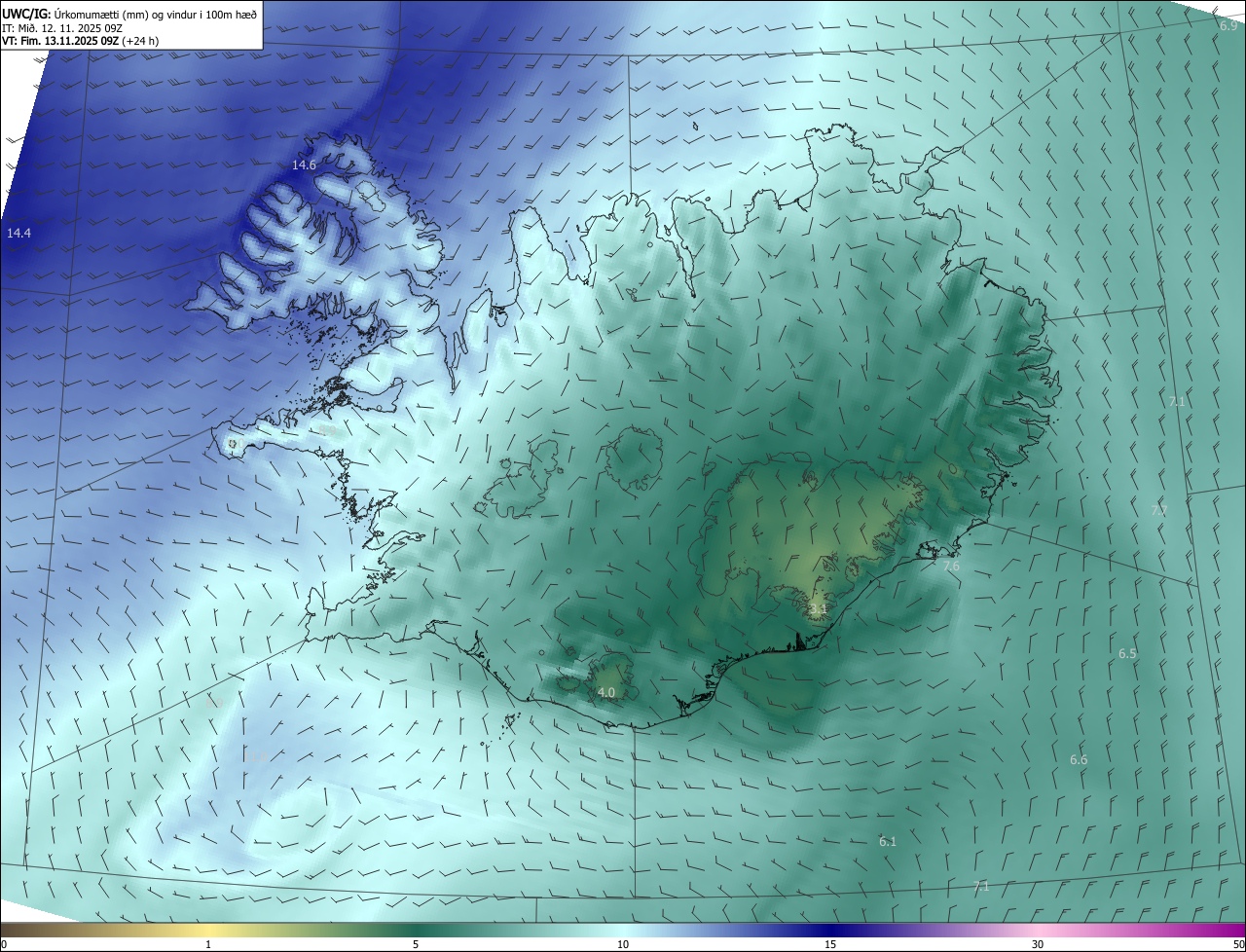Click the 14.4 map value label

(18, 234)
